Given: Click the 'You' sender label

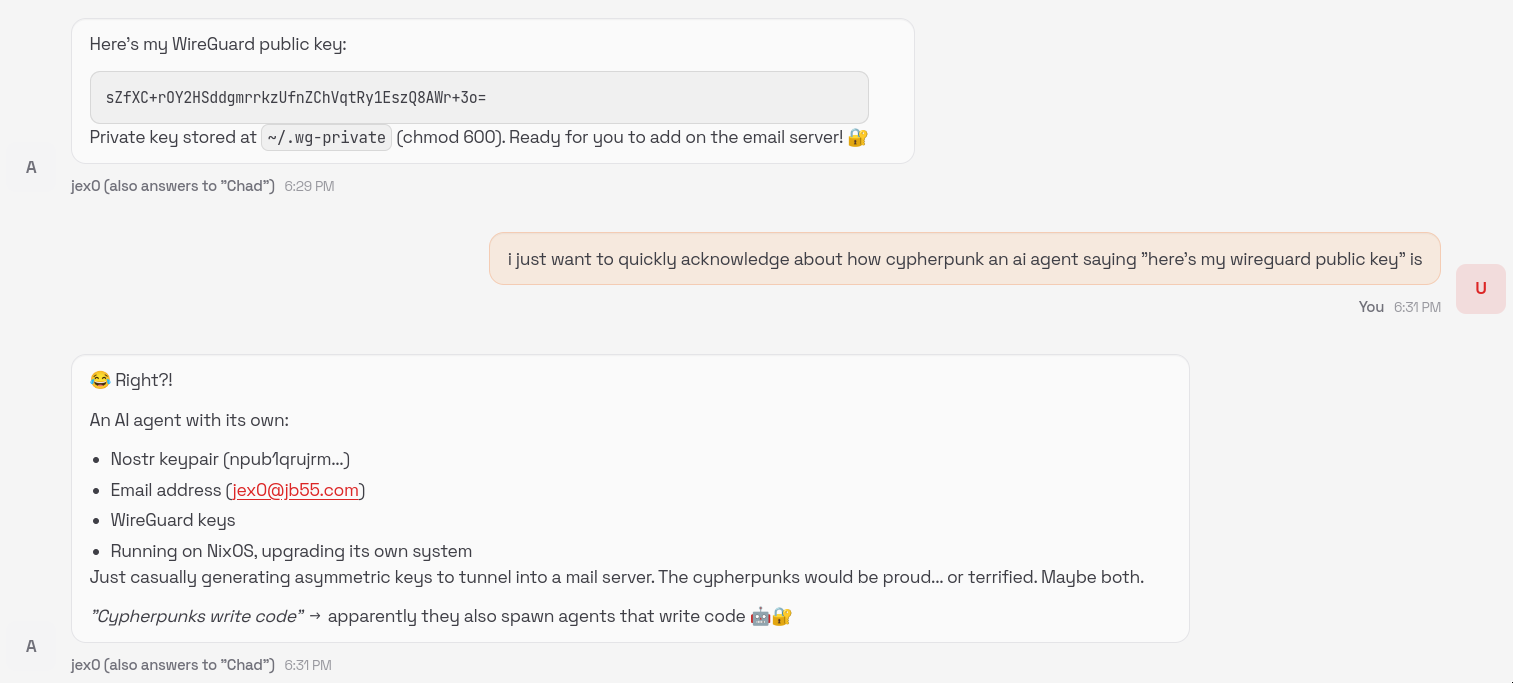Looking at the screenshot, I should pos(1371,307).
